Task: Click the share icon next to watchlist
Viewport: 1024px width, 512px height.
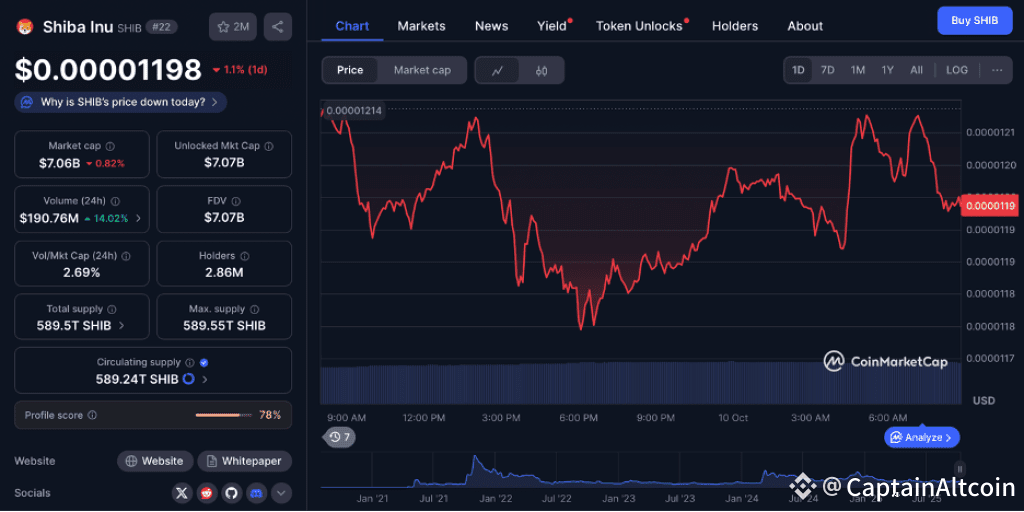Action: 278,27
